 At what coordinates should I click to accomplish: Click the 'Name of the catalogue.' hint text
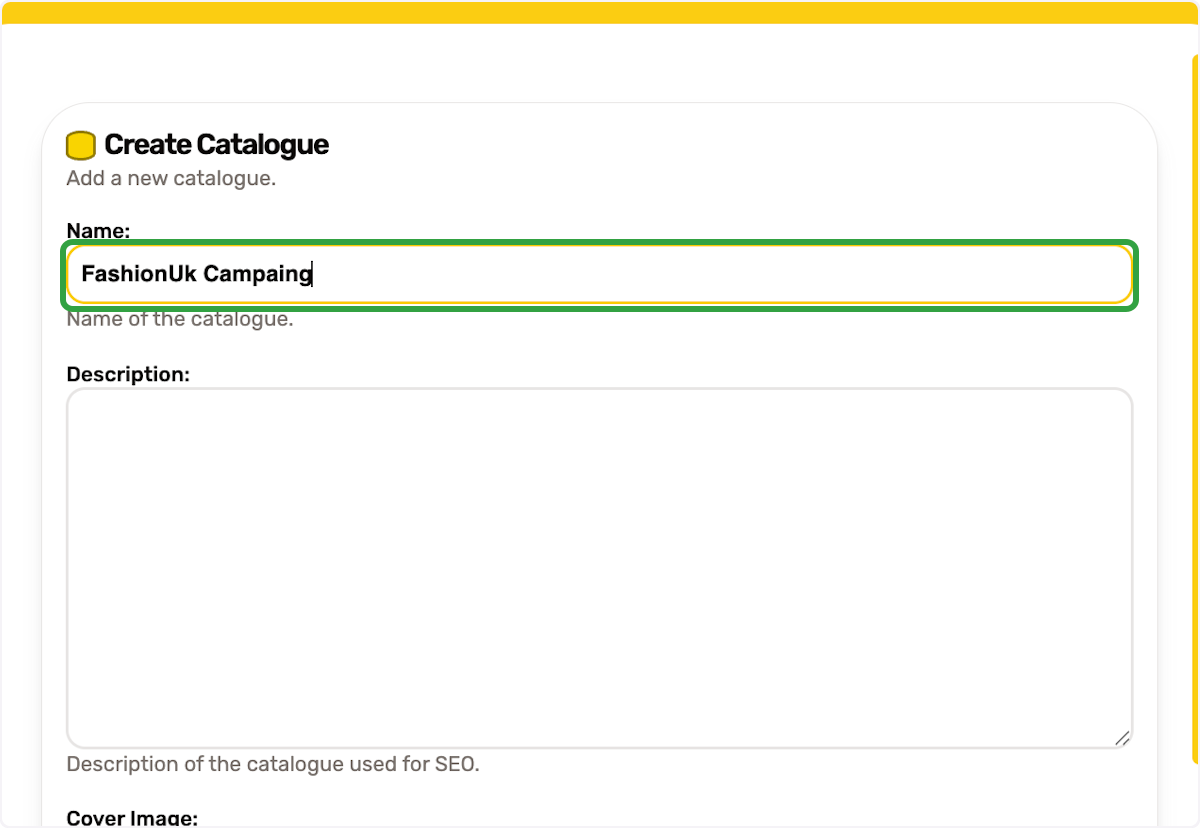180,320
